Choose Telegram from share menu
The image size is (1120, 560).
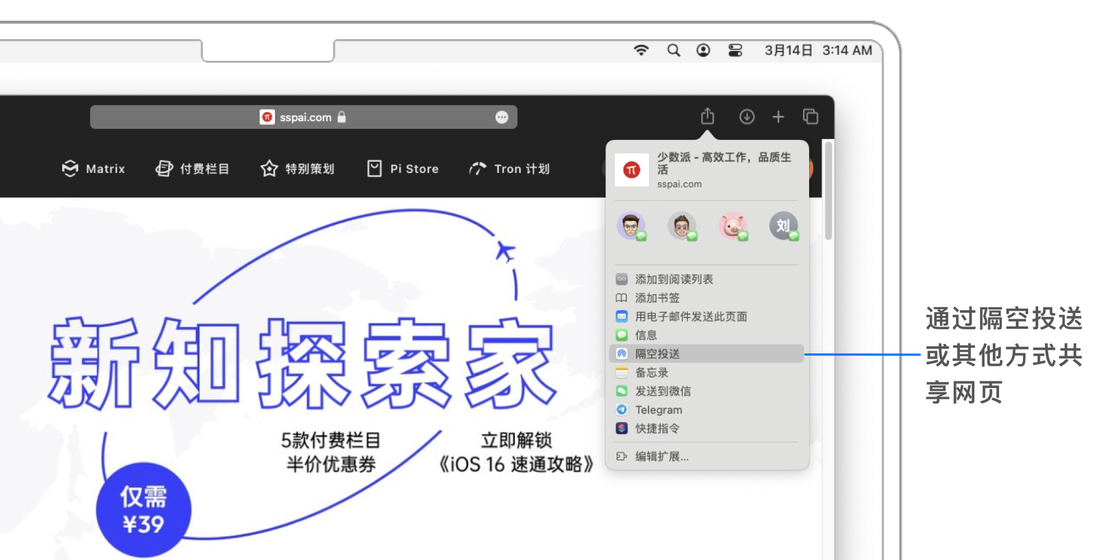(658, 410)
